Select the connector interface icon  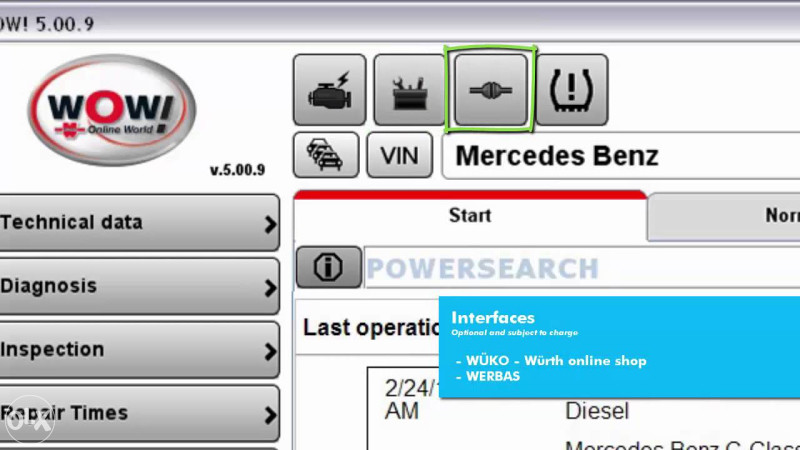490,90
